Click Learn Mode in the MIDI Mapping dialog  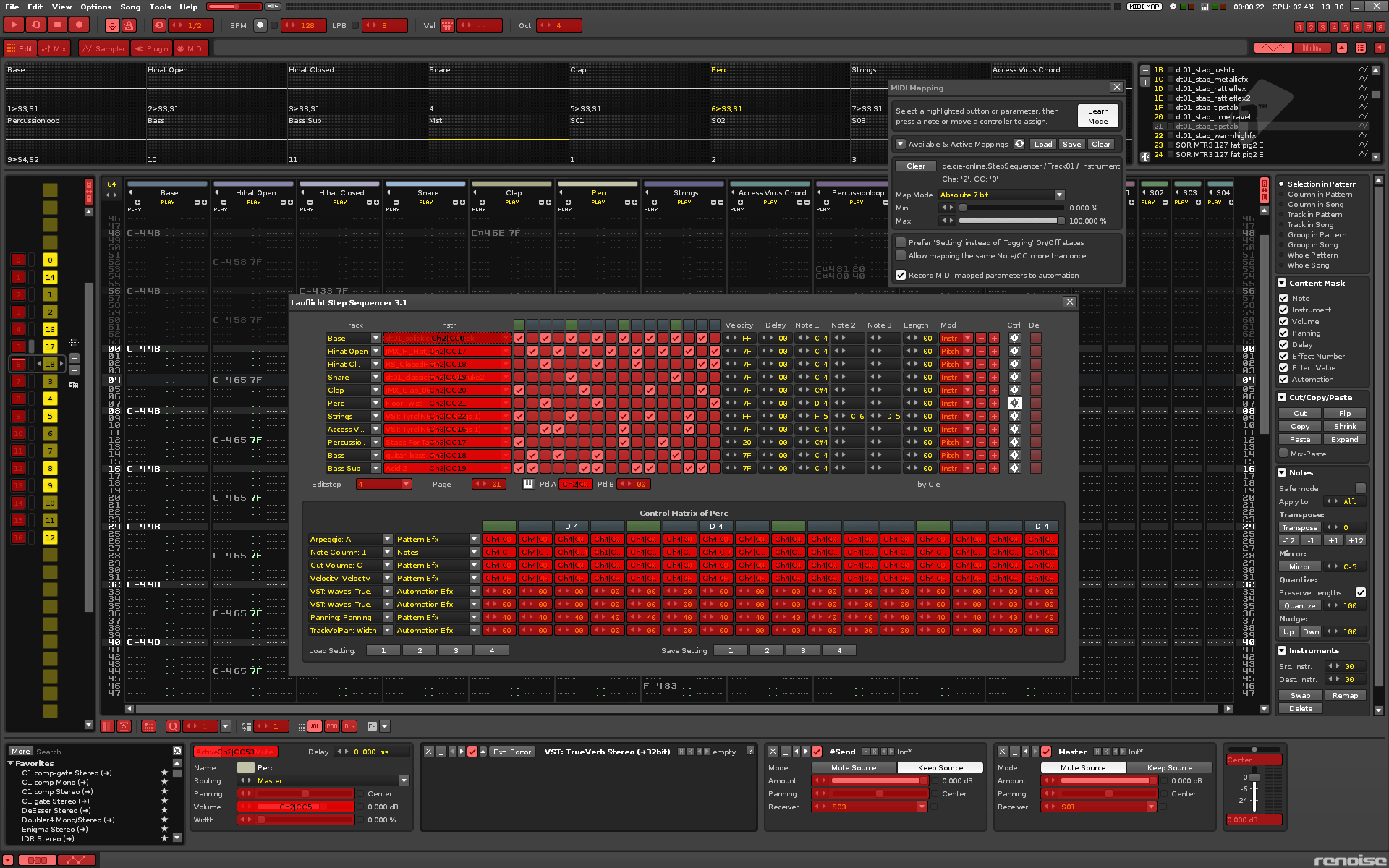point(1097,116)
